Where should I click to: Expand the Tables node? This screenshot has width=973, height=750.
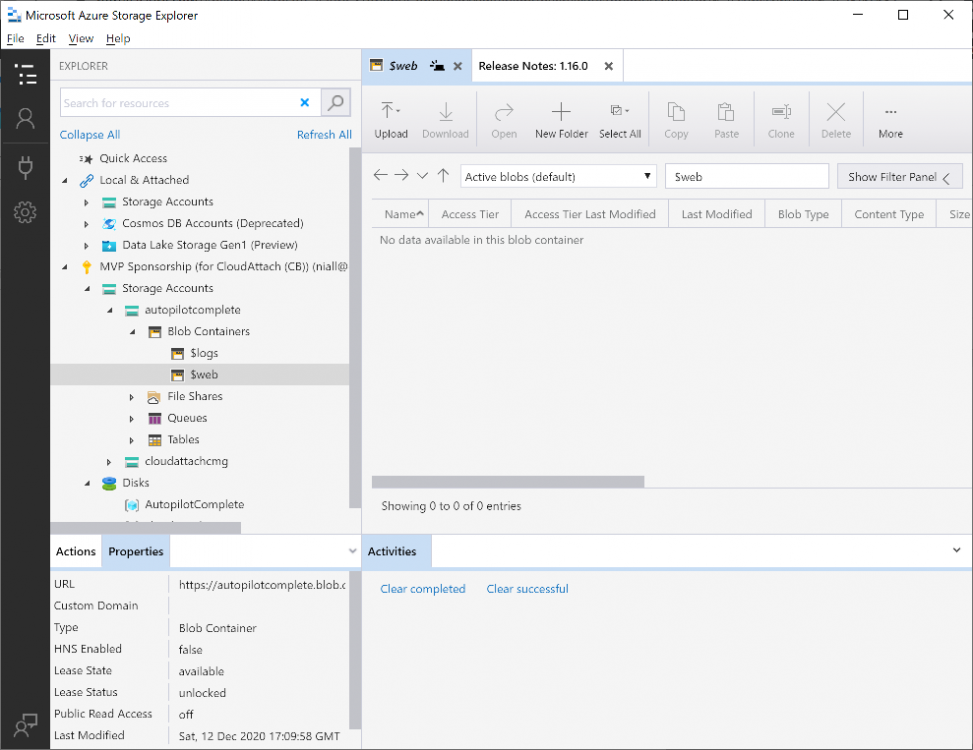(132, 440)
